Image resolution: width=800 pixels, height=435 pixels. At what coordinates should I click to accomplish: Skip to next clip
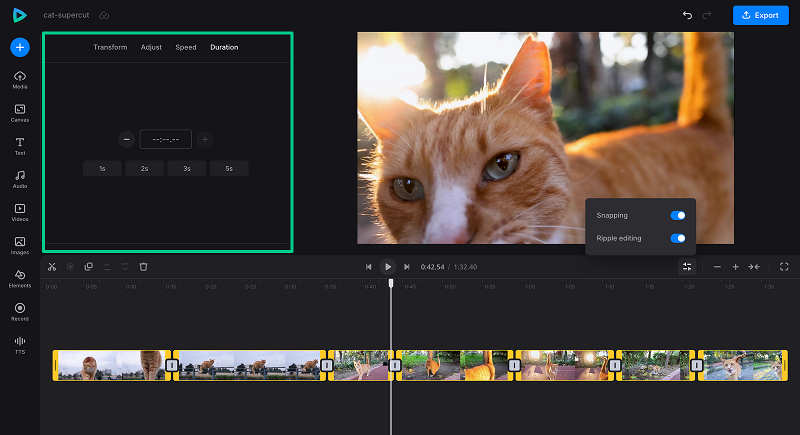(407, 267)
